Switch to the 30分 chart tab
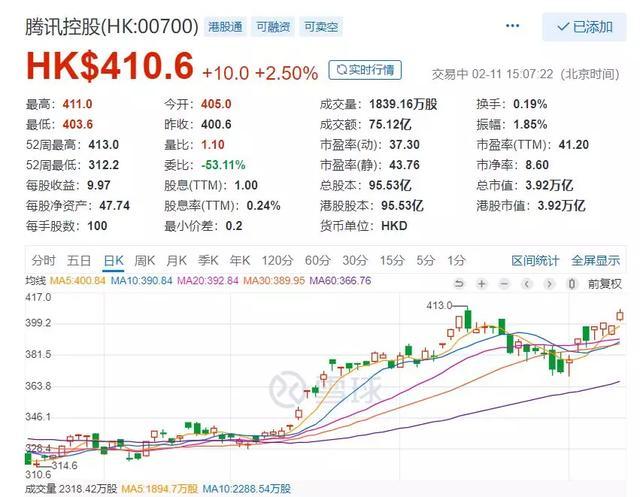Screen dimensions: 640x497 tap(355, 260)
